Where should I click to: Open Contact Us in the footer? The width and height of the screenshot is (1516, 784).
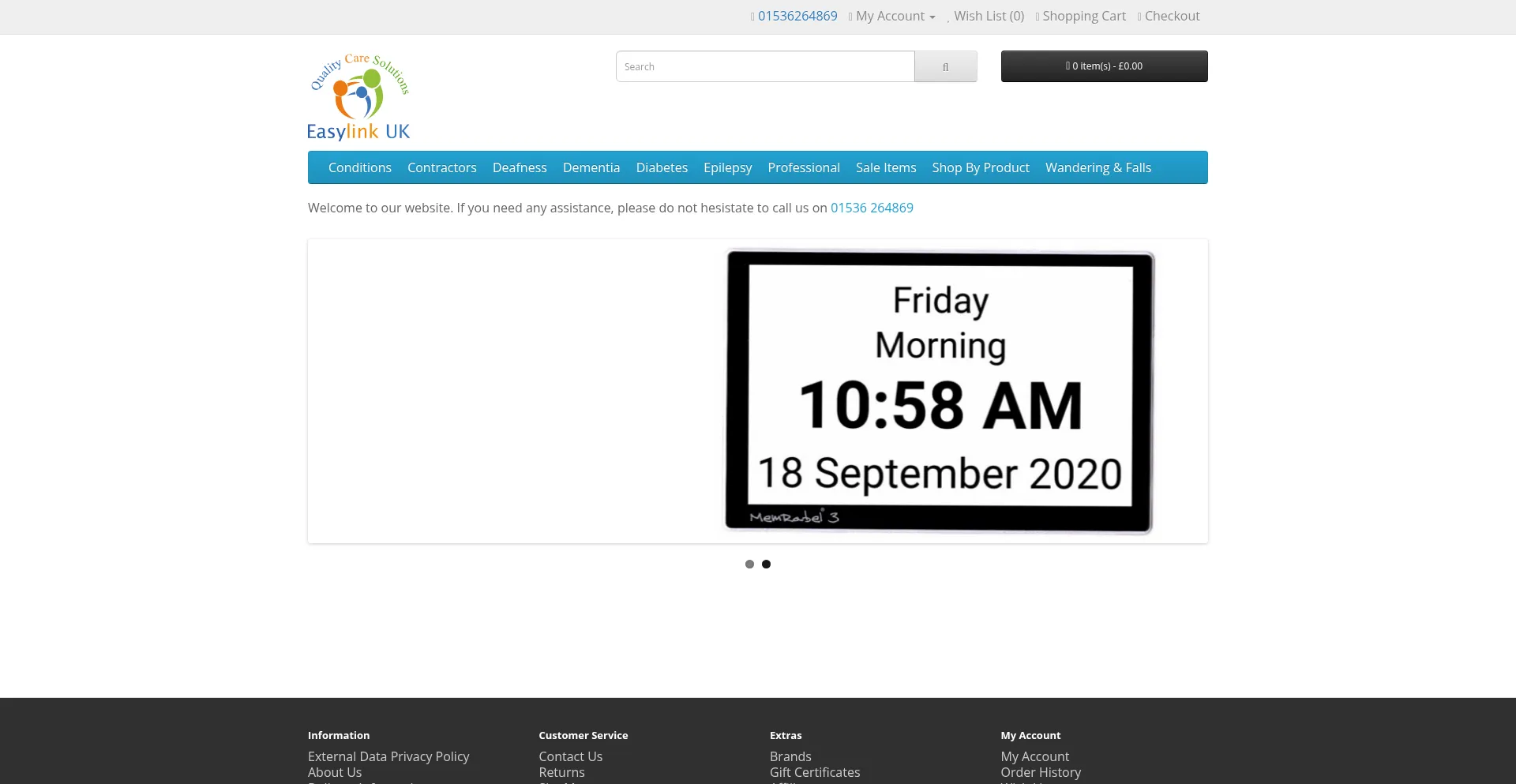click(x=570, y=756)
